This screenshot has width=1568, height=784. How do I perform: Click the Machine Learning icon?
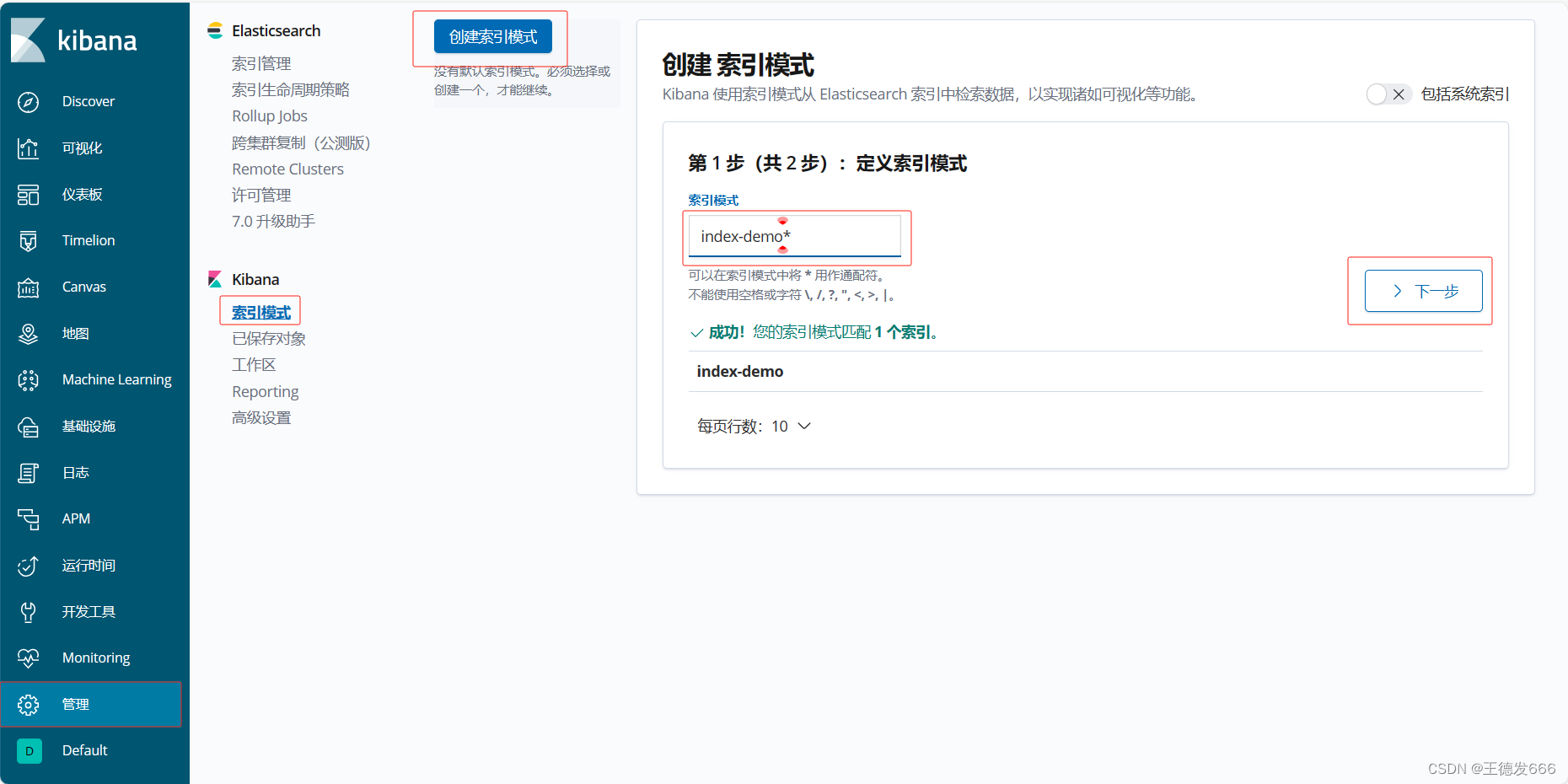coord(29,380)
